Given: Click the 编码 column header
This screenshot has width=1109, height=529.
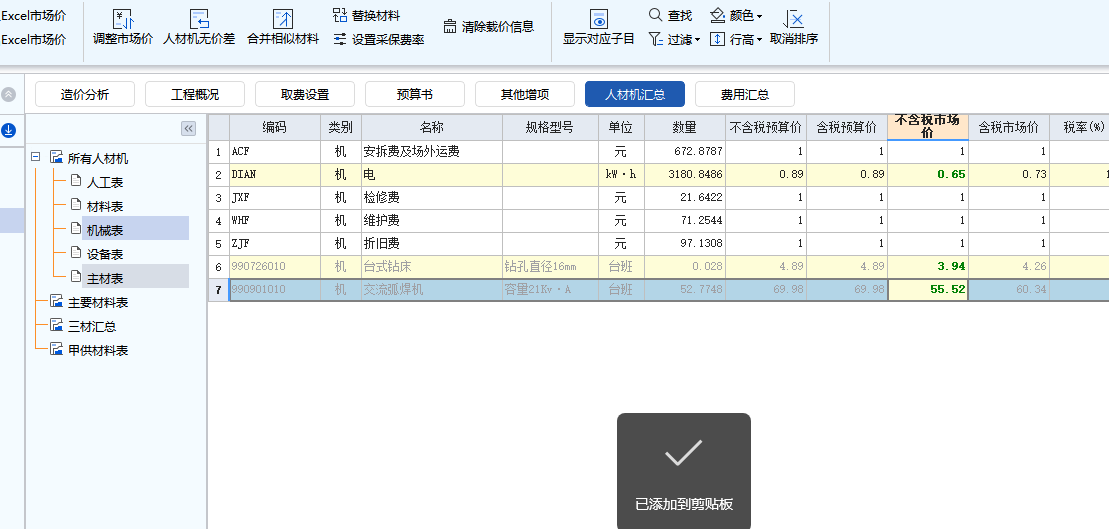Looking at the screenshot, I should [x=274, y=127].
